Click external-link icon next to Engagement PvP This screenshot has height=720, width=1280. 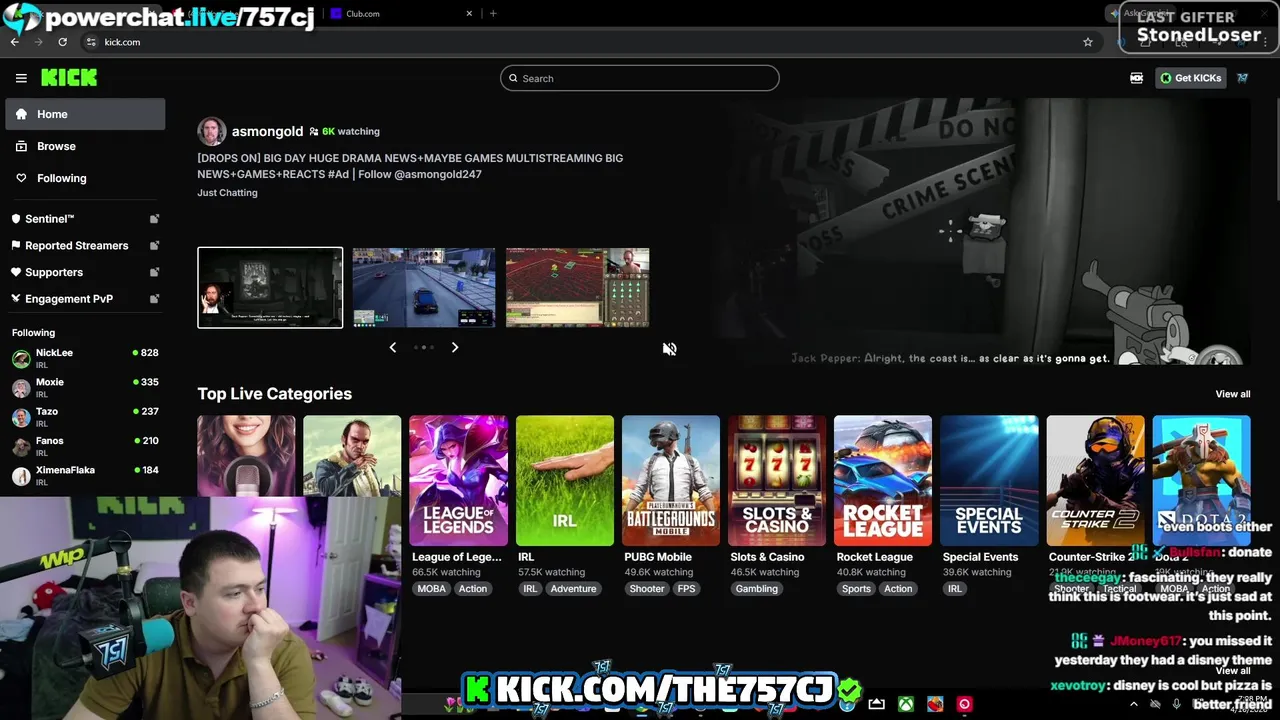click(x=154, y=299)
